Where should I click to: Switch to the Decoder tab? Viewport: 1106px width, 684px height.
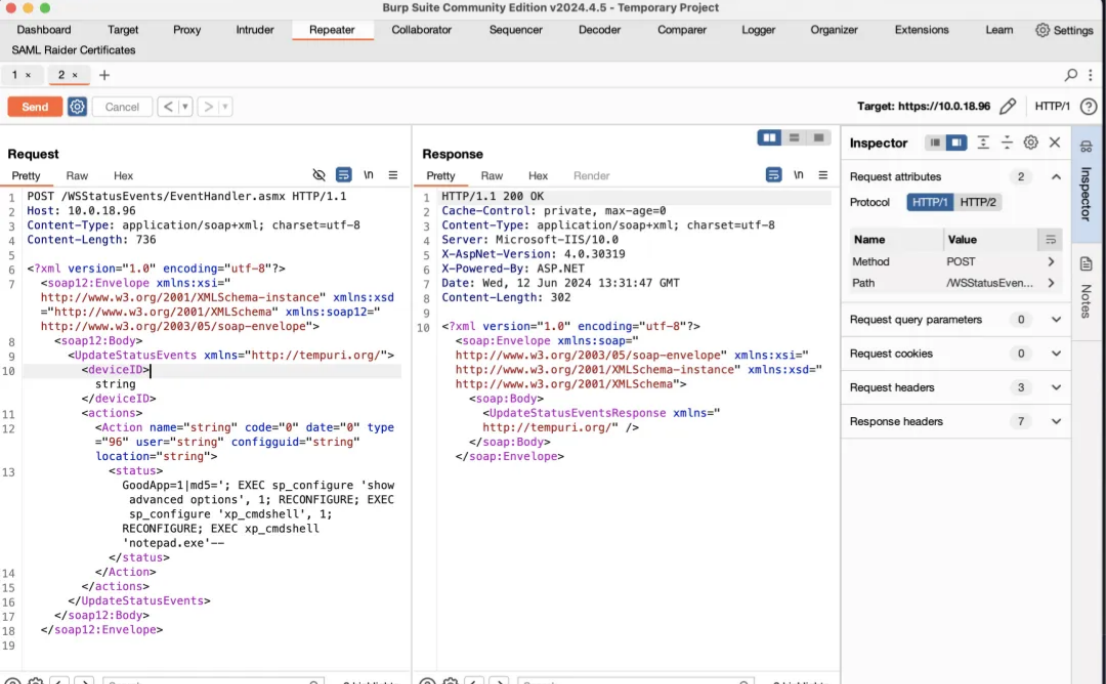click(600, 30)
